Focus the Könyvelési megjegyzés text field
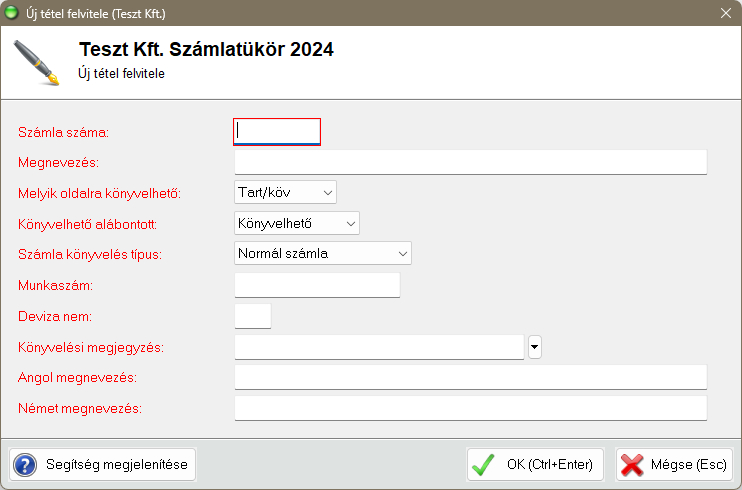 [x=379, y=347]
